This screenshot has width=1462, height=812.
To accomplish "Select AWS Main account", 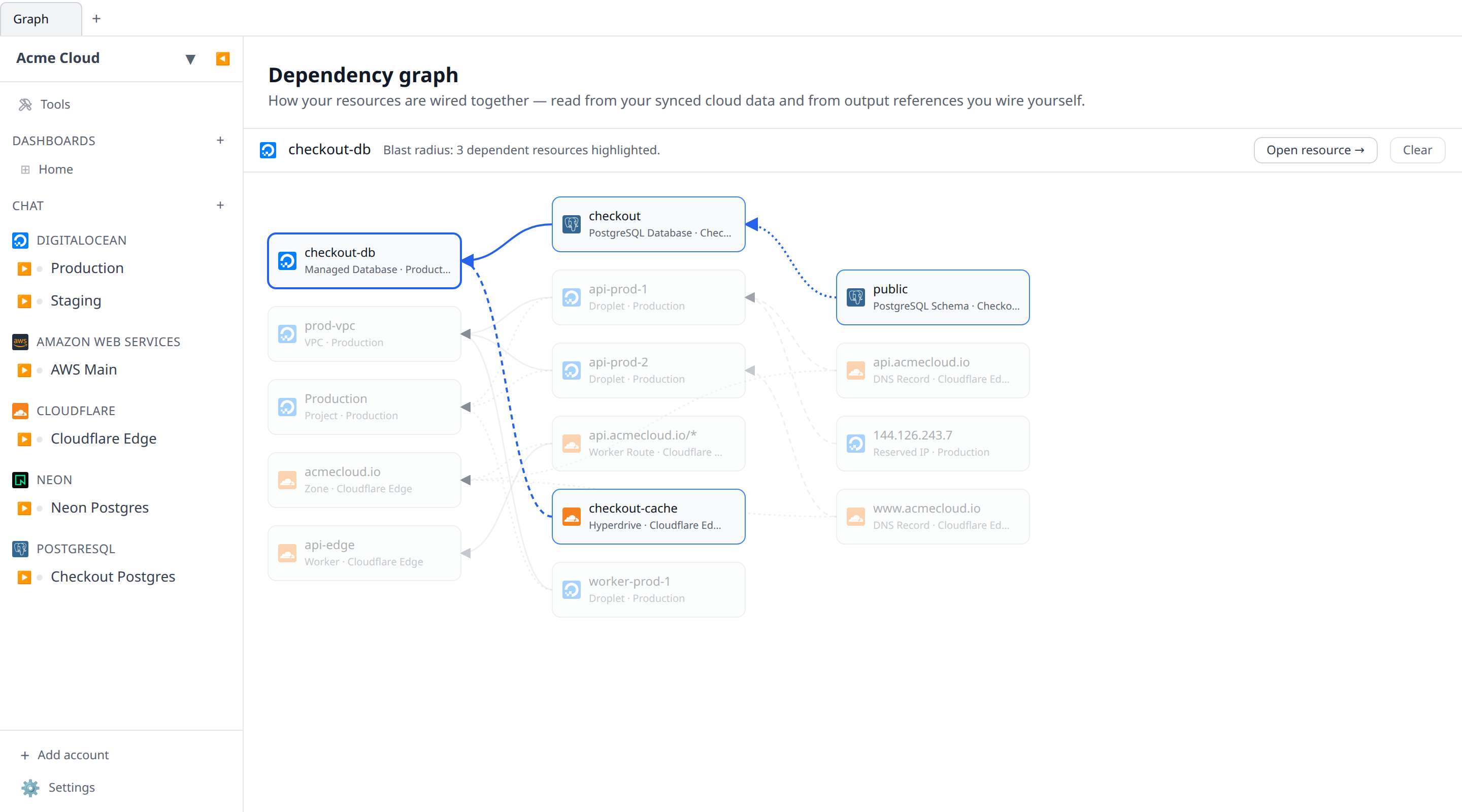I will tap(84, 370).
